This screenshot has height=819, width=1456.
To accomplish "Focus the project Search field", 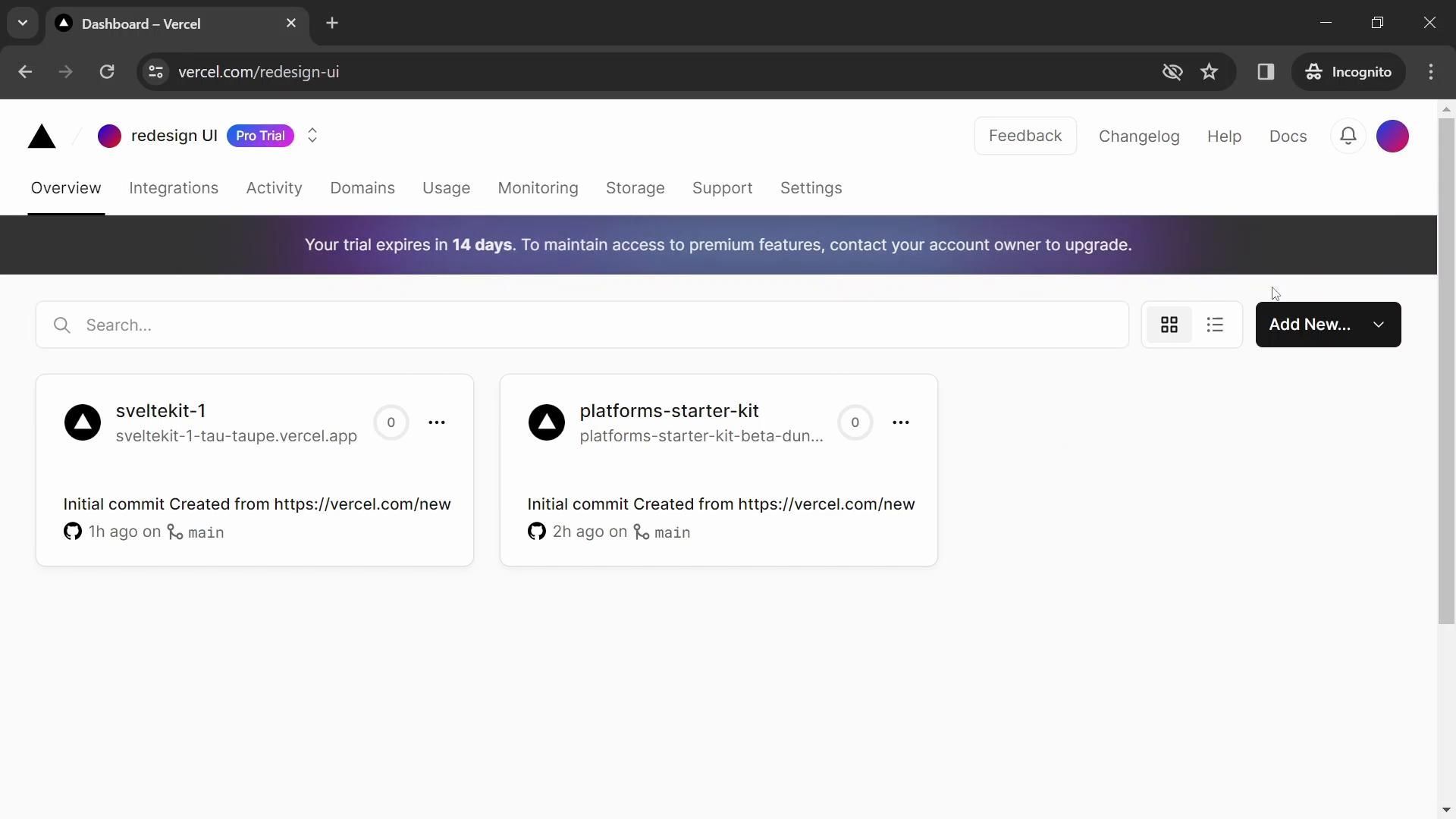I will click(591, 325).
